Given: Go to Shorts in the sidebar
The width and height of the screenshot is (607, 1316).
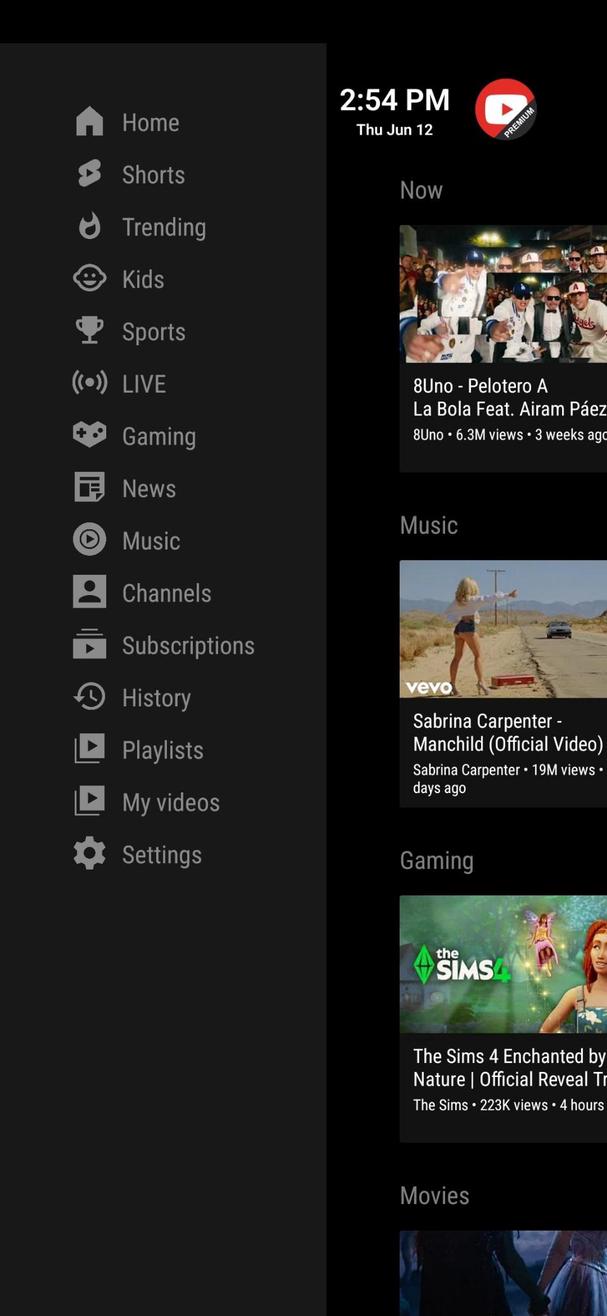Looking at the screenshot, I should pyautogui.click(x=153, y=175).
